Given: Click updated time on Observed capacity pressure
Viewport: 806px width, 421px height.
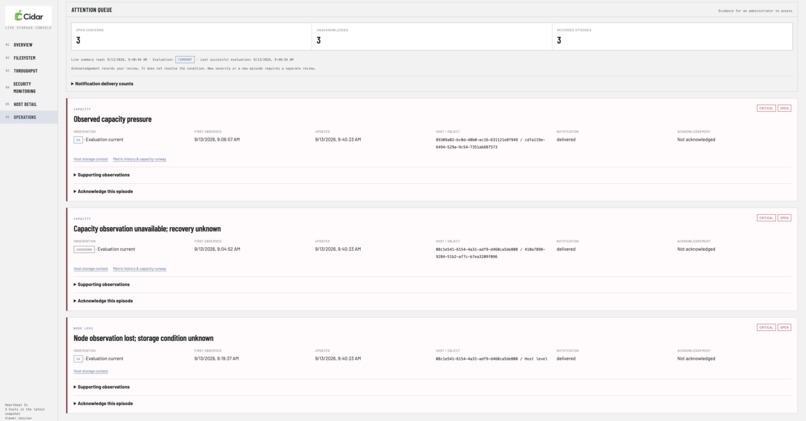Looking at the screenshot, I should coord(338,140).
